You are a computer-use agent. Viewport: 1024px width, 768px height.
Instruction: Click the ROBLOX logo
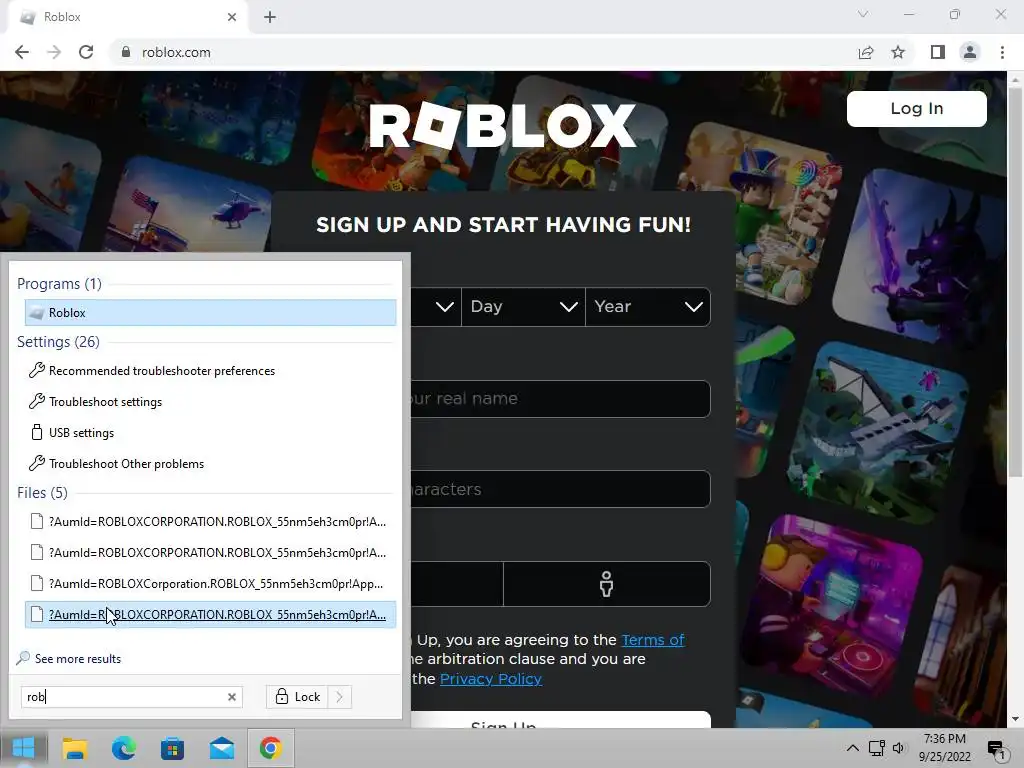coord(502,125)
